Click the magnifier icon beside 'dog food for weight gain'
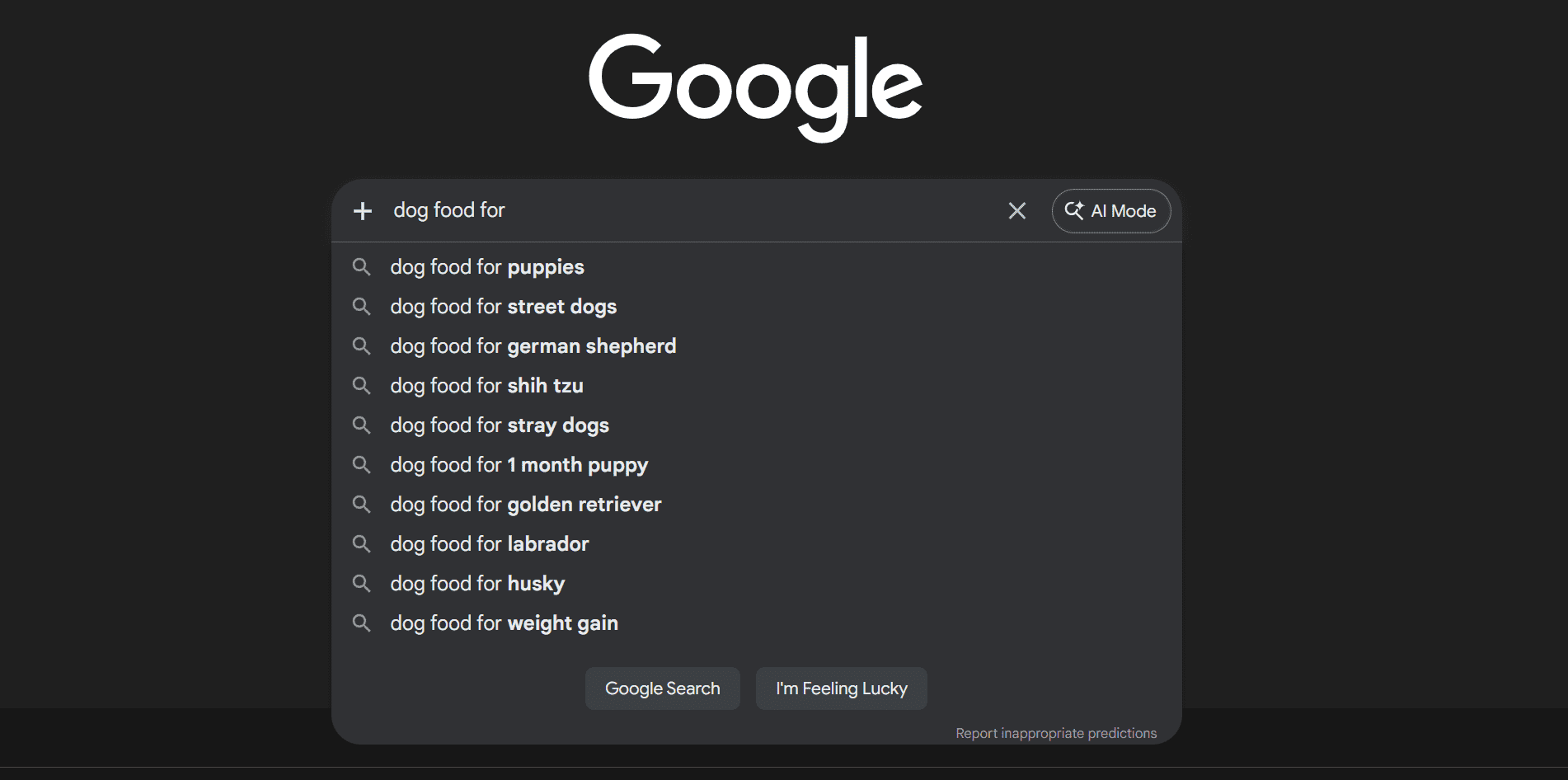This screenshot has width=1568, height=780. pos(362,623)
